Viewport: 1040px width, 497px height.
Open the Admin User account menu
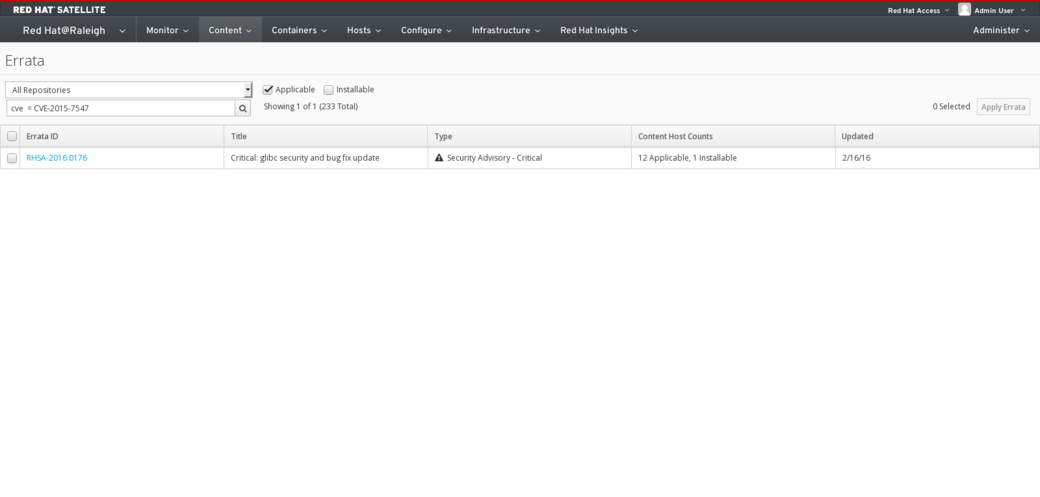click(x=1000, y=11)
